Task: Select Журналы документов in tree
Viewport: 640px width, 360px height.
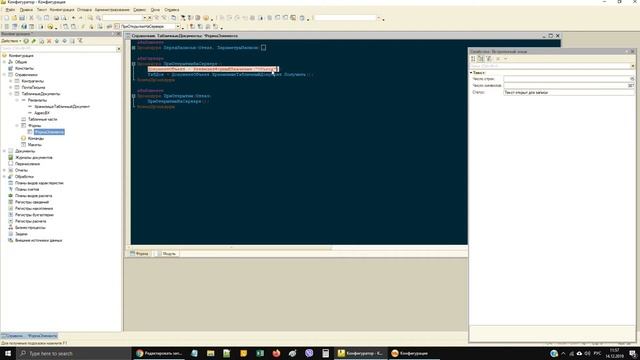Action: tap(33, 158)
